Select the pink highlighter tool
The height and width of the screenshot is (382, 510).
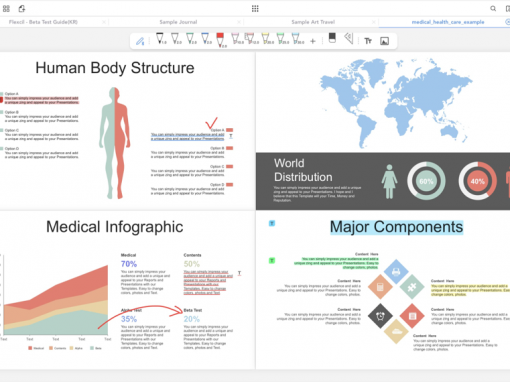tap(236, 39)
